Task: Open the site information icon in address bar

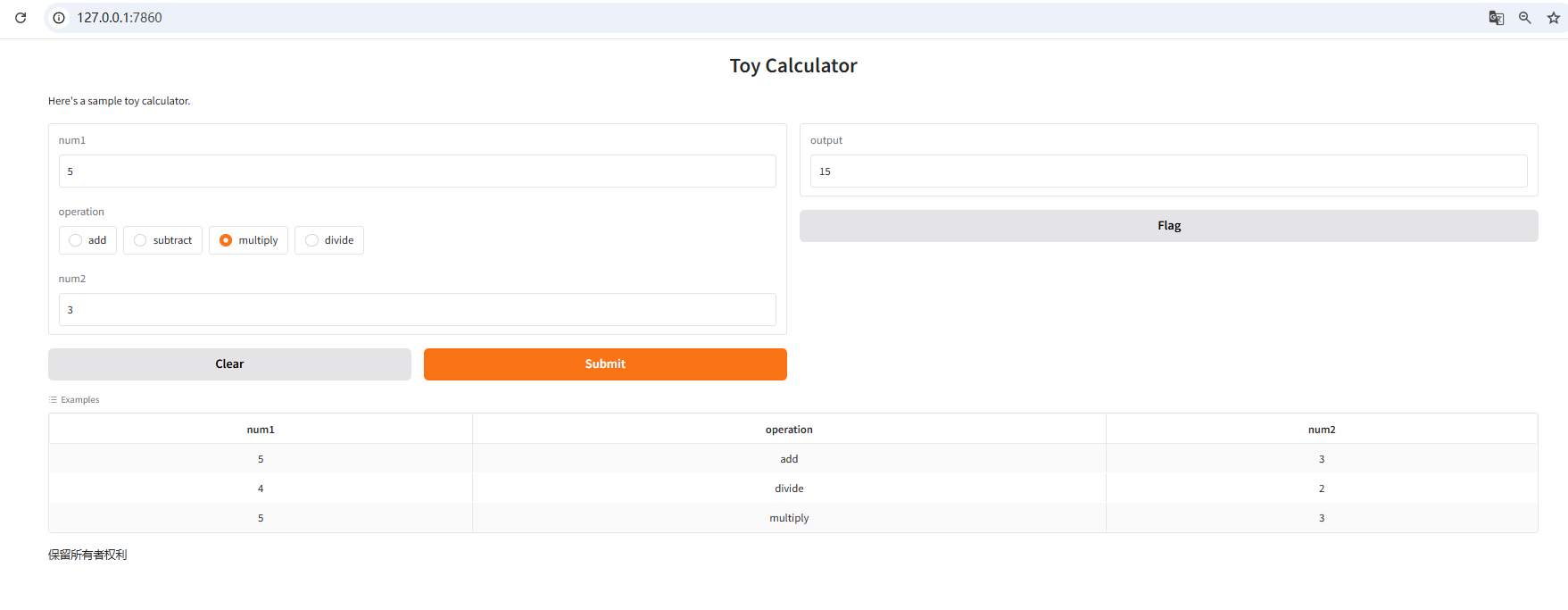Action: (59, 18)
